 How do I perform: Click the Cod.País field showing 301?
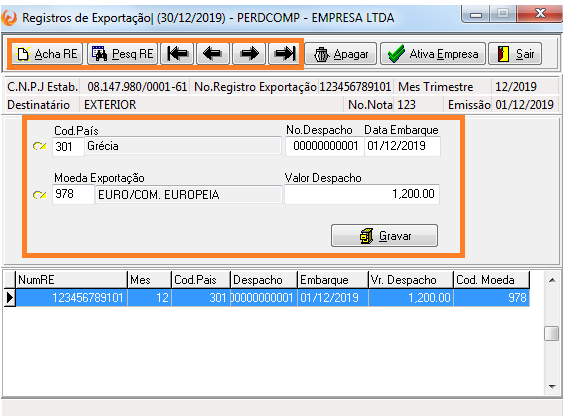[x=68, y=146]
